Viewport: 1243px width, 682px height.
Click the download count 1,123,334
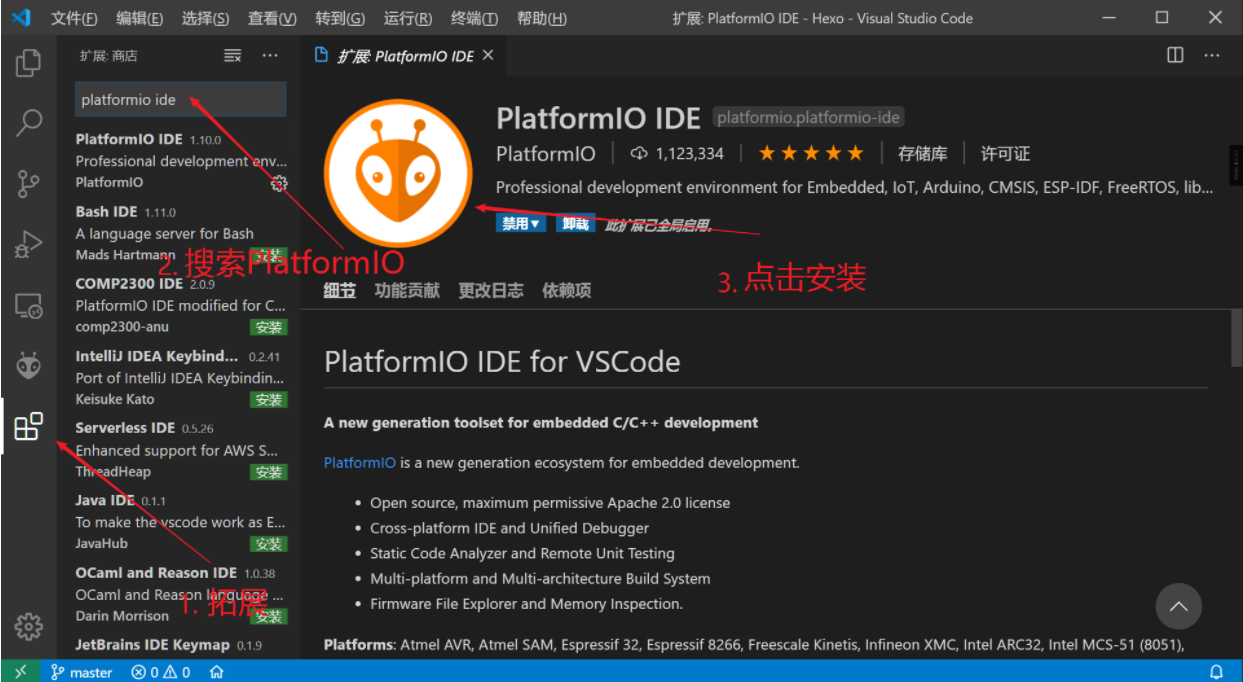pyautogui.click(x=677, y=153)
